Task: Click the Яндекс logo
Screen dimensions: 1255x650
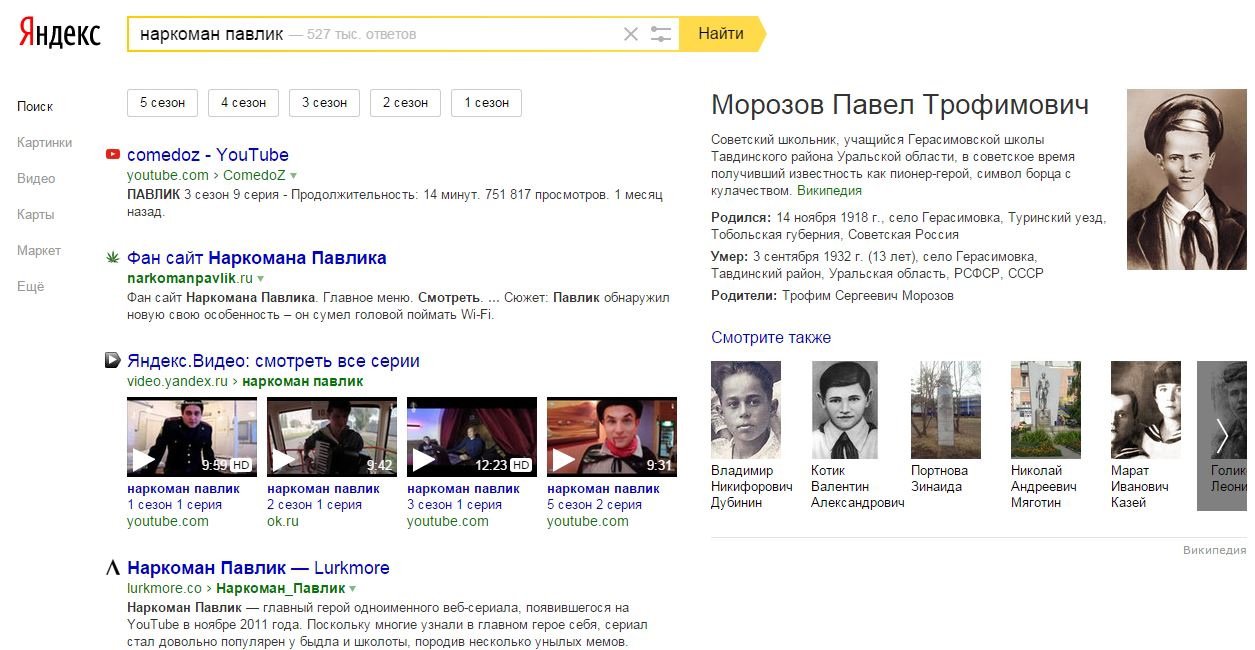Action: 60,33
